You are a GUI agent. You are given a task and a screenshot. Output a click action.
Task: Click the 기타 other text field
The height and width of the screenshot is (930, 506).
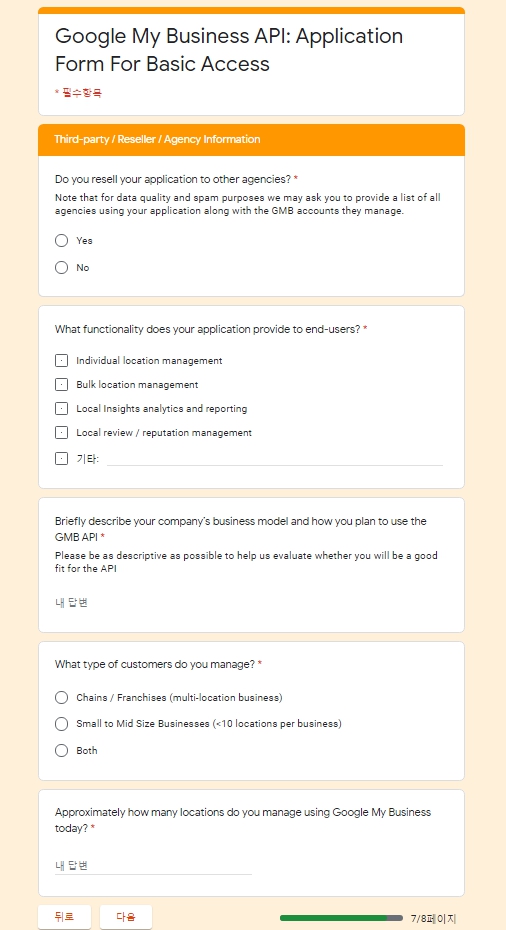(x=275, y=458)
